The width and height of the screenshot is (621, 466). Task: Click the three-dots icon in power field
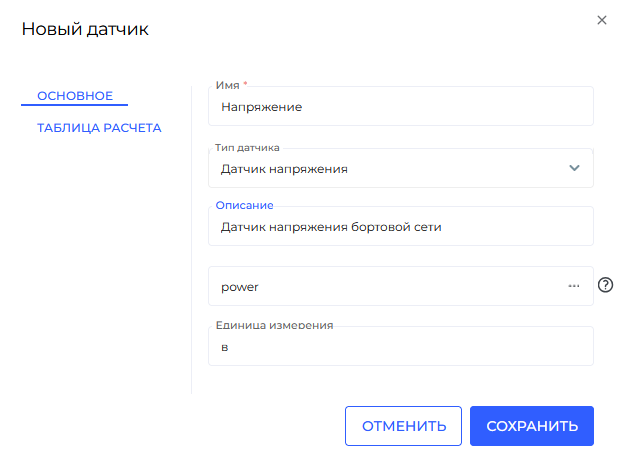click(x=573, y=286)
